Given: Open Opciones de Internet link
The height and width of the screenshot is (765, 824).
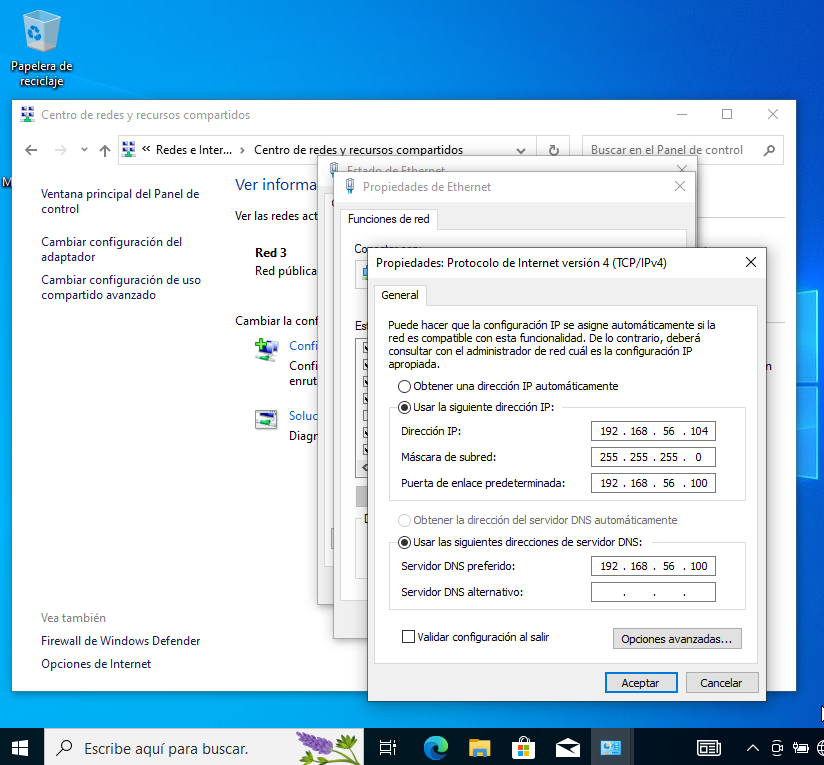Looking at the screenshot, I should 96,664.
